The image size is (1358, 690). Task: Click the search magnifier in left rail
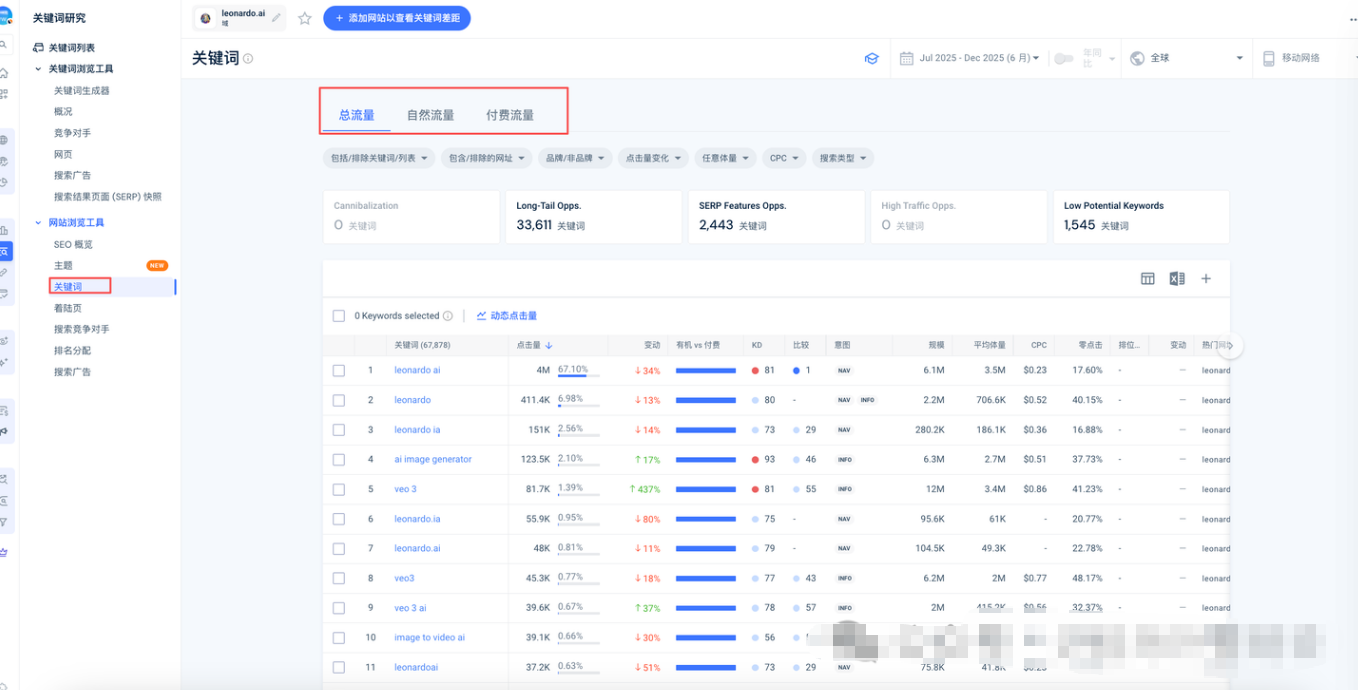(4, 45)
